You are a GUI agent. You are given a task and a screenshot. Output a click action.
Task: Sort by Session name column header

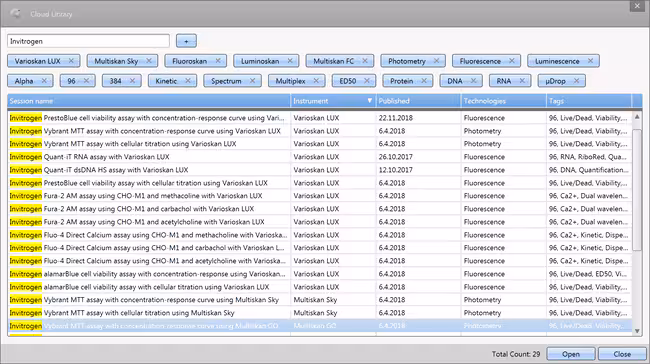(x=149, y=101)
